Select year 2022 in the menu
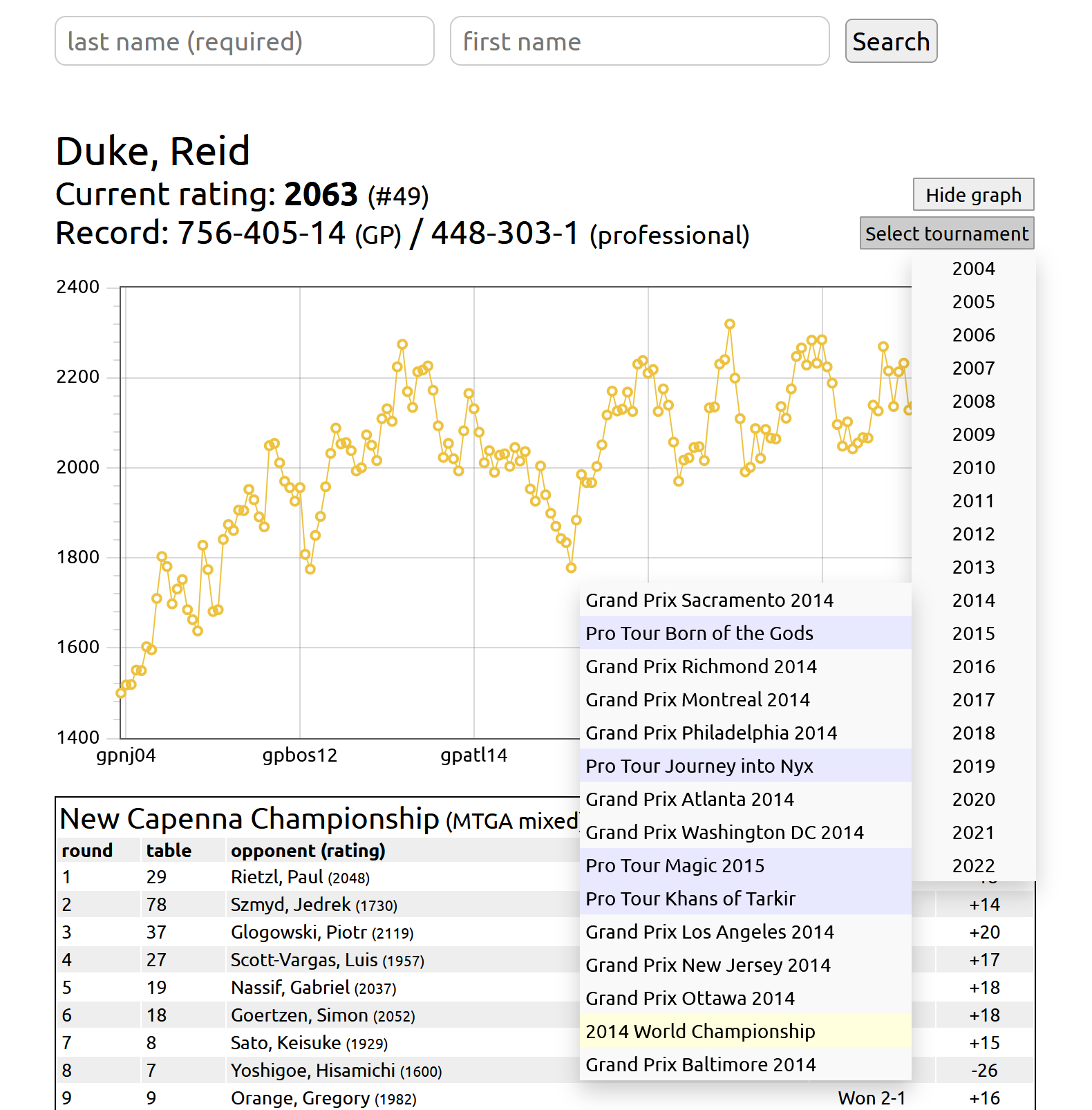This screenshot has width=1092, height=1110. coord(973,866)
